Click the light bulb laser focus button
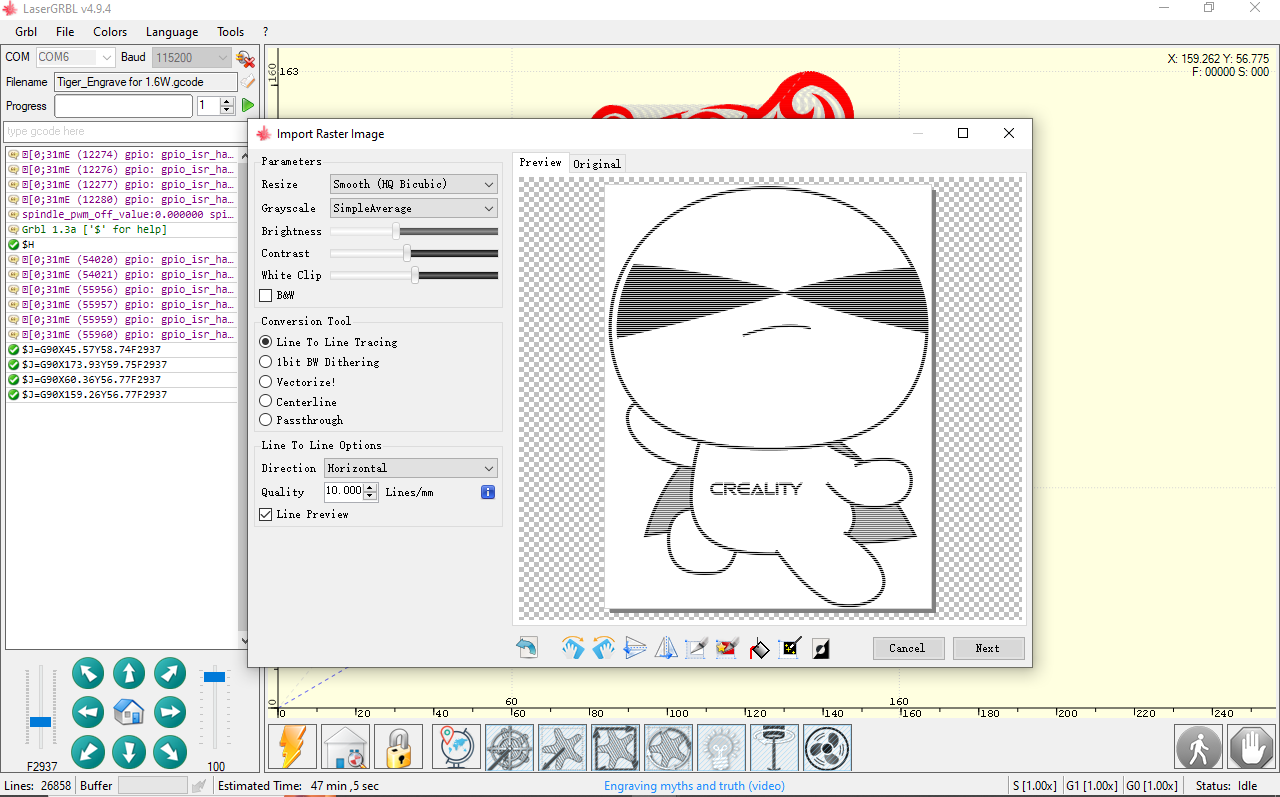 point(721,747)
